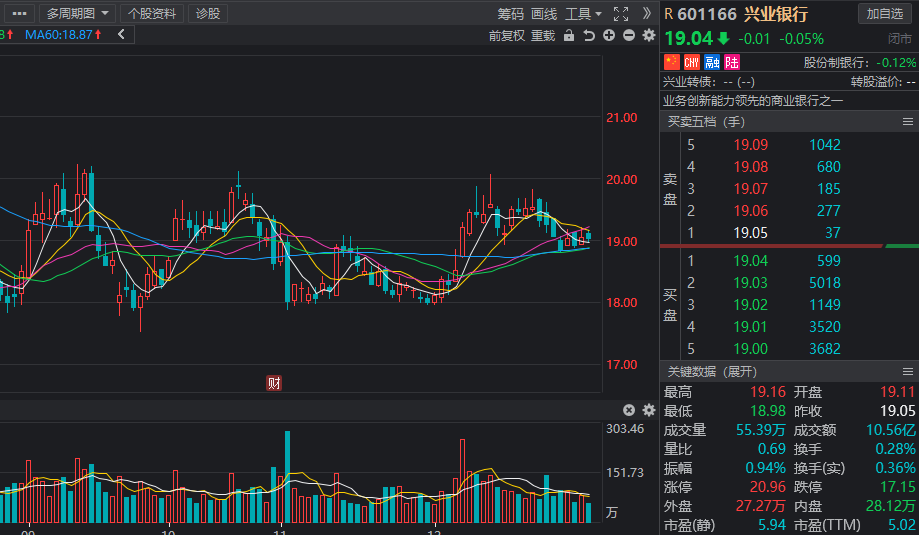Expand the 工具 dropdown menu
919x535 pixels.
coord(583,13)
